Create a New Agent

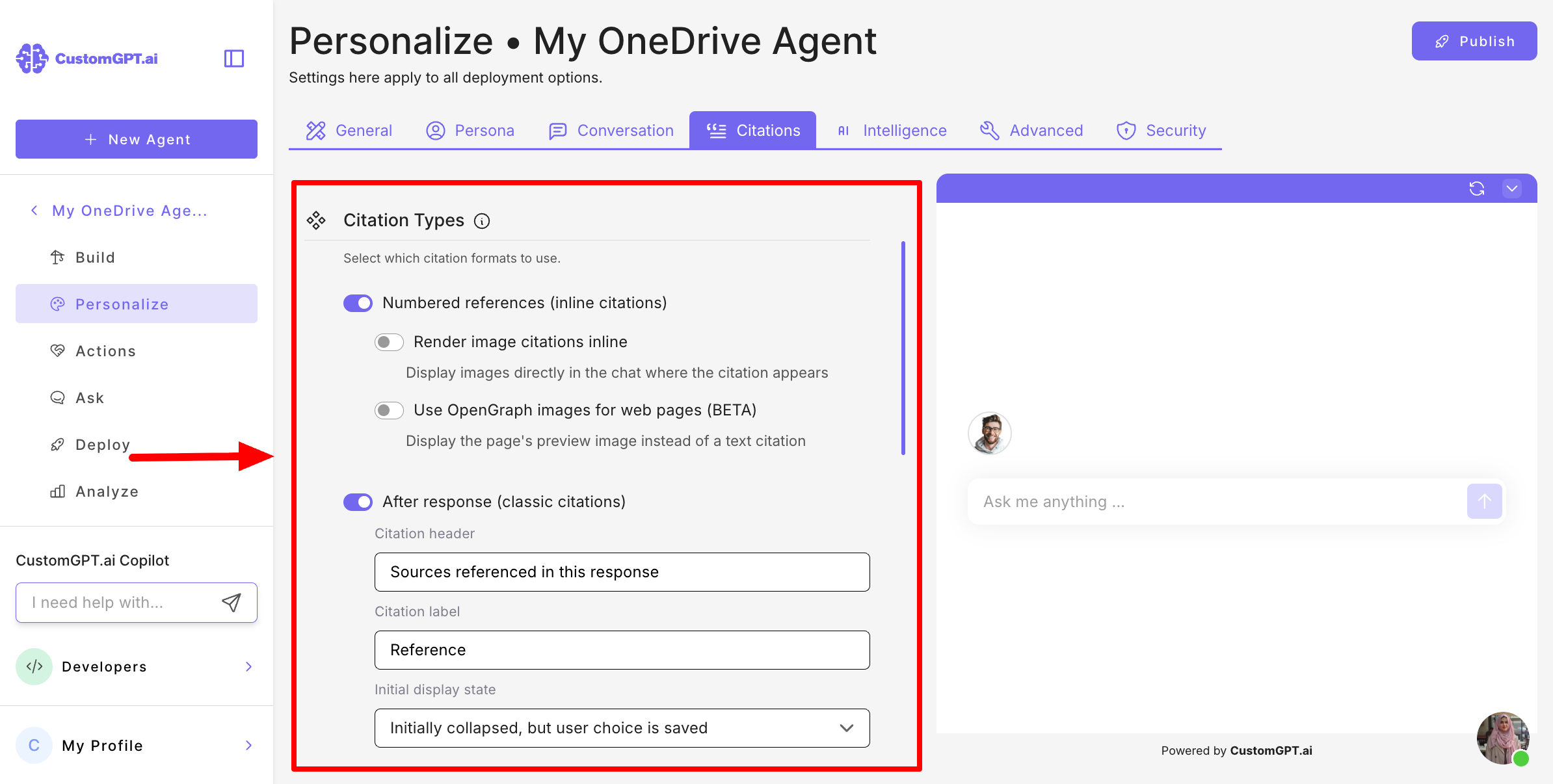click(x=137, y=139)
